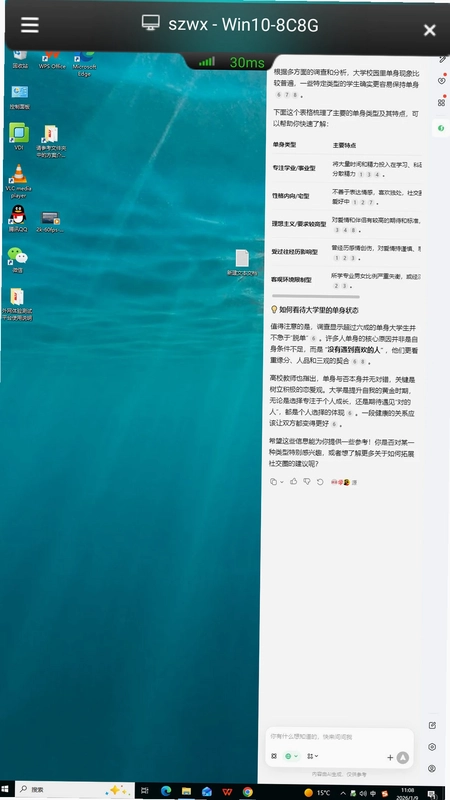Click the taskbar search box
Viewport: 450px width, 800px height.
[75, 789]
